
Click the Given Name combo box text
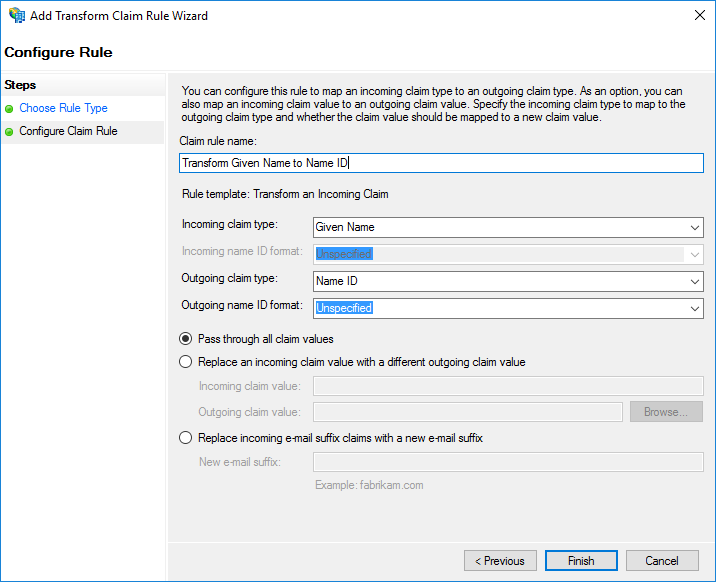click(345, 227)
